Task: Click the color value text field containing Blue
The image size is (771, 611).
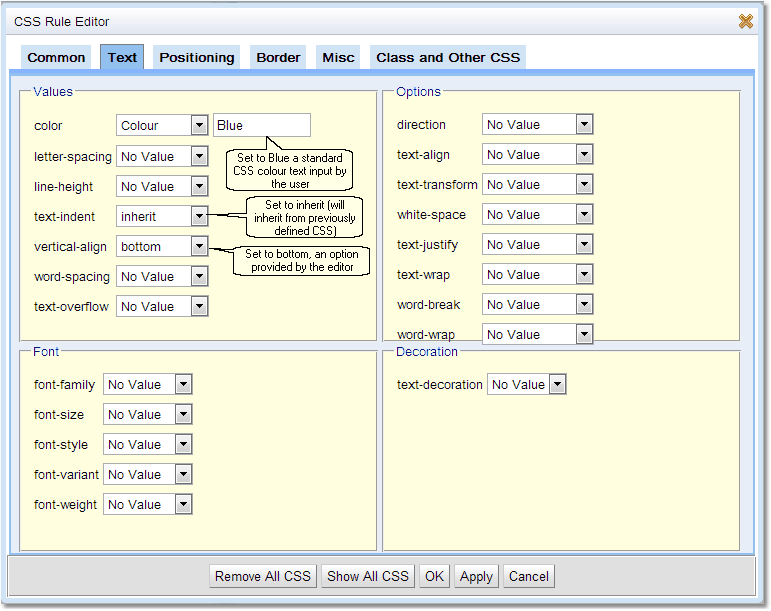Action: pos(261,126)
